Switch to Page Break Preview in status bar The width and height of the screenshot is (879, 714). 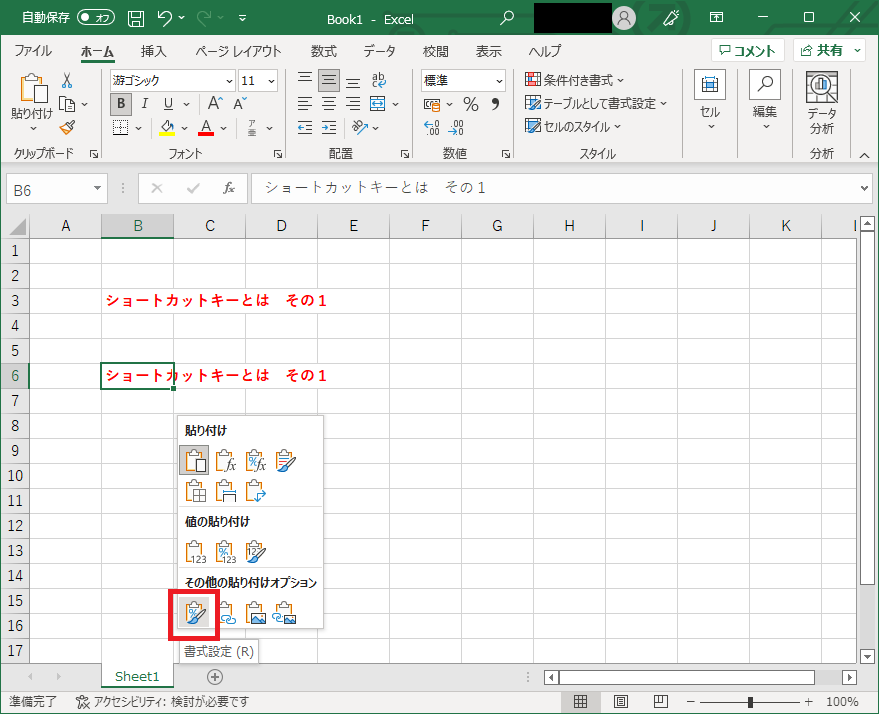[x=661, y=701]
